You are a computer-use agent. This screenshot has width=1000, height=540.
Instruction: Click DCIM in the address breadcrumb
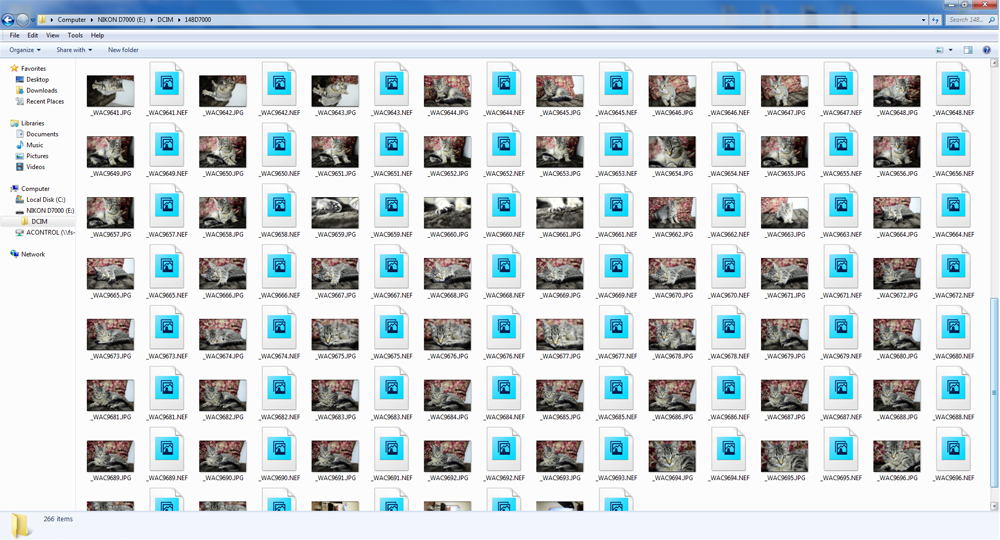165,20
